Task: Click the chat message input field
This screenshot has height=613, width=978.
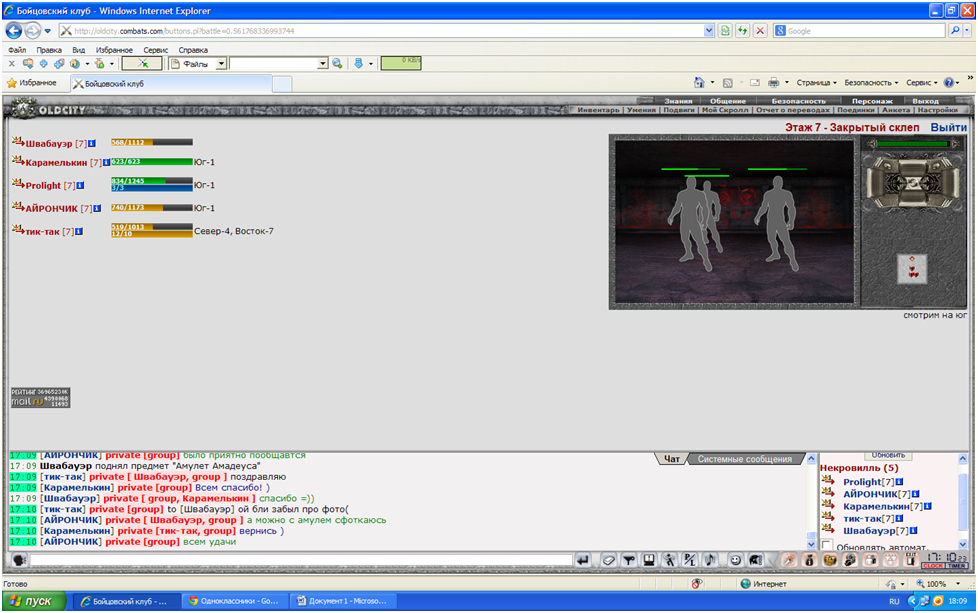Action: click(301, 560)
